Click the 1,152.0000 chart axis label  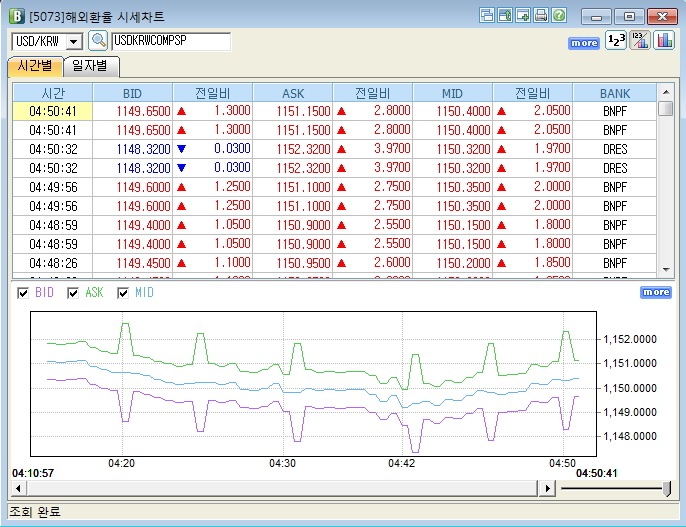[x=630, y=339]
